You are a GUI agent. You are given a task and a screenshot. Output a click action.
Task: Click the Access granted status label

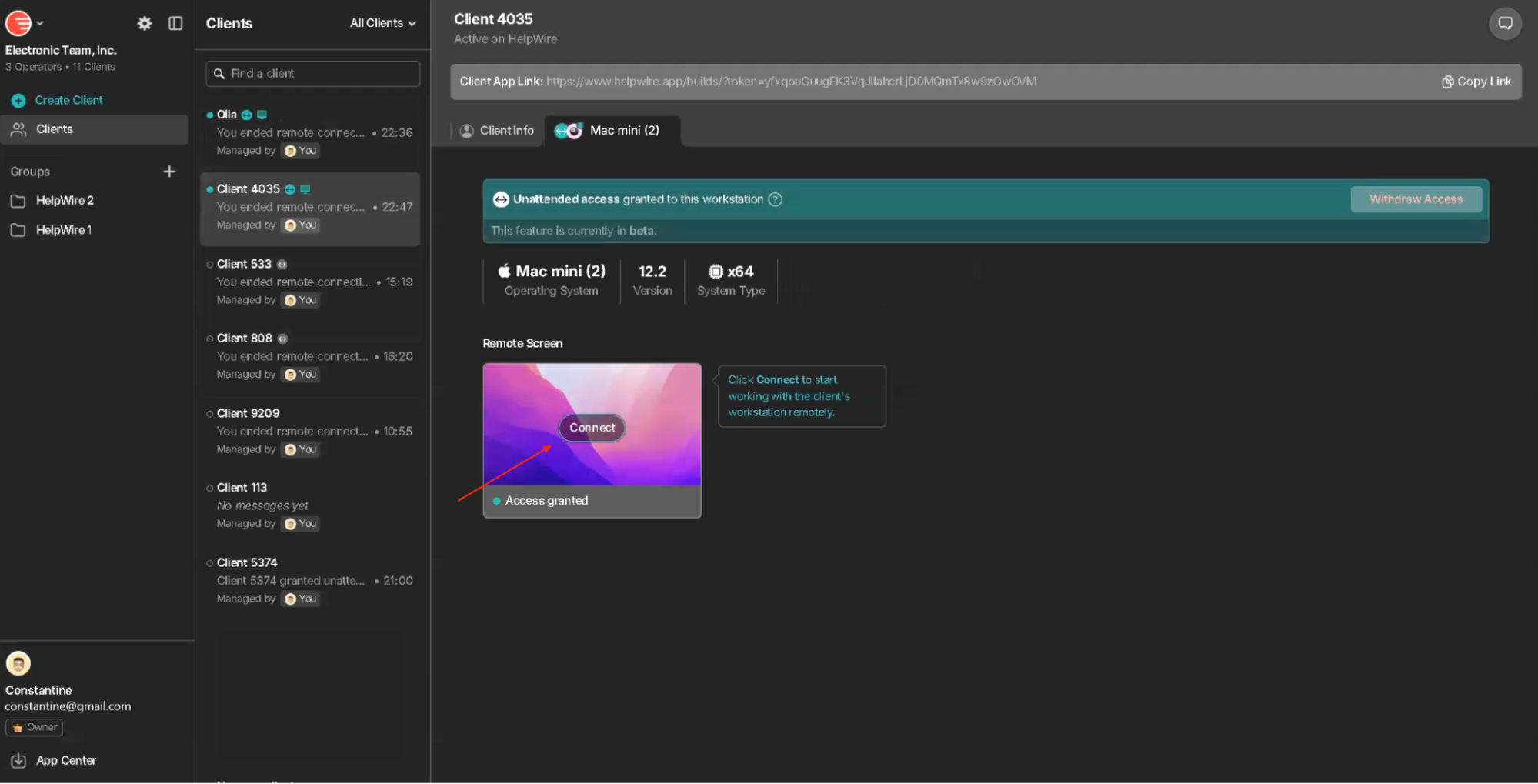[x=546, y=501]
